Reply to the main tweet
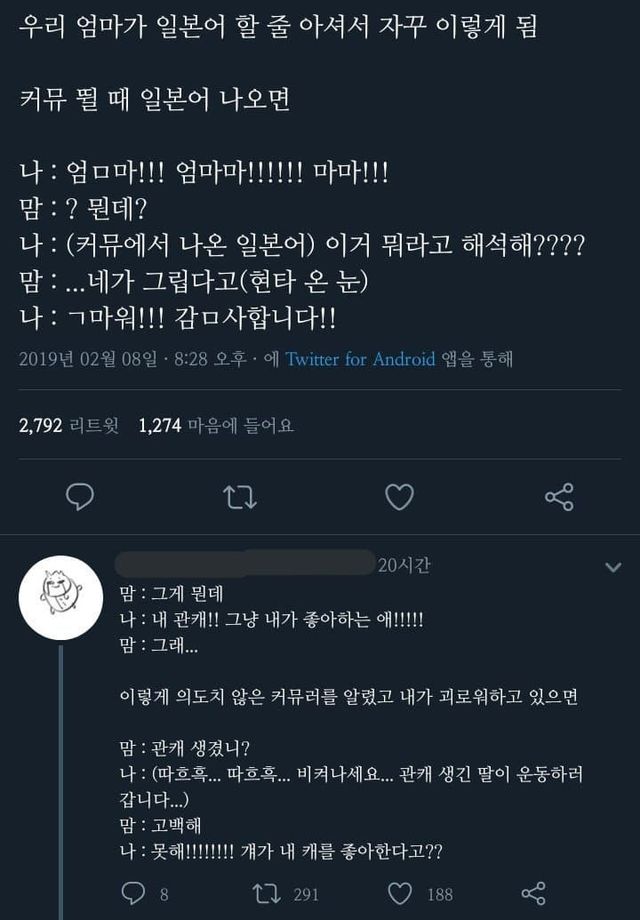The width and height of the screenshot is (640, 920). 80,496
